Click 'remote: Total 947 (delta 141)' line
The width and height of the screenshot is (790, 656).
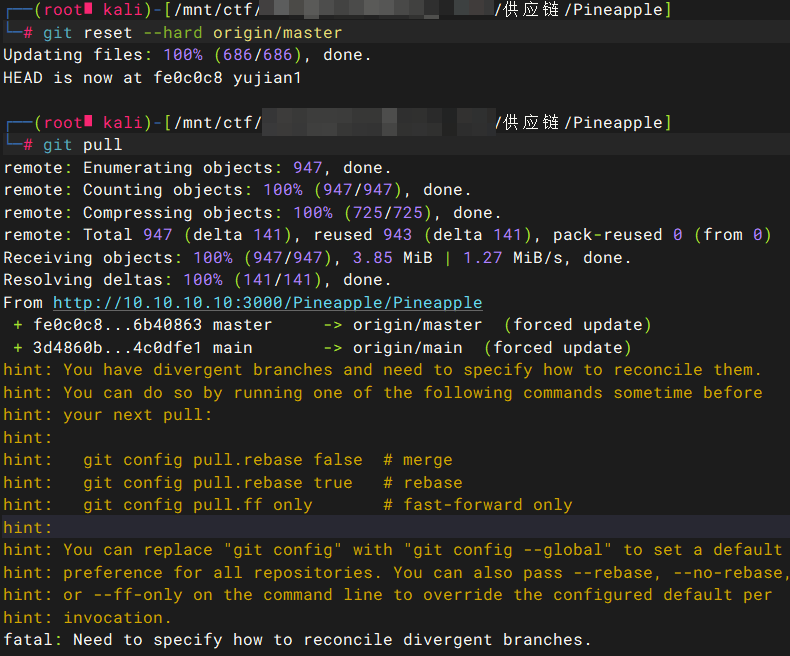[x=387, y=235]
